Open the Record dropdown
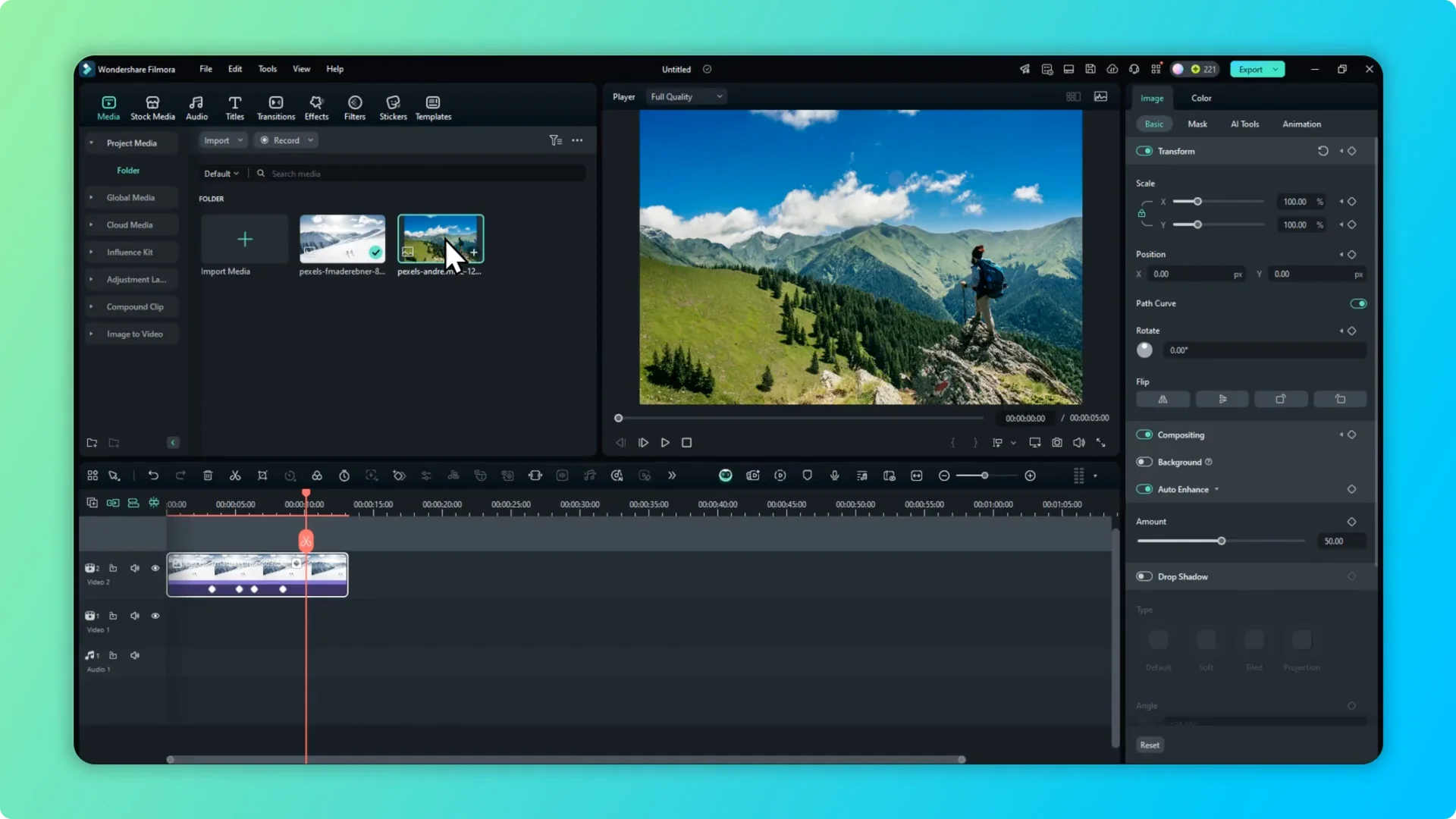Screen dimensions: 1456x819 point(287,140)
